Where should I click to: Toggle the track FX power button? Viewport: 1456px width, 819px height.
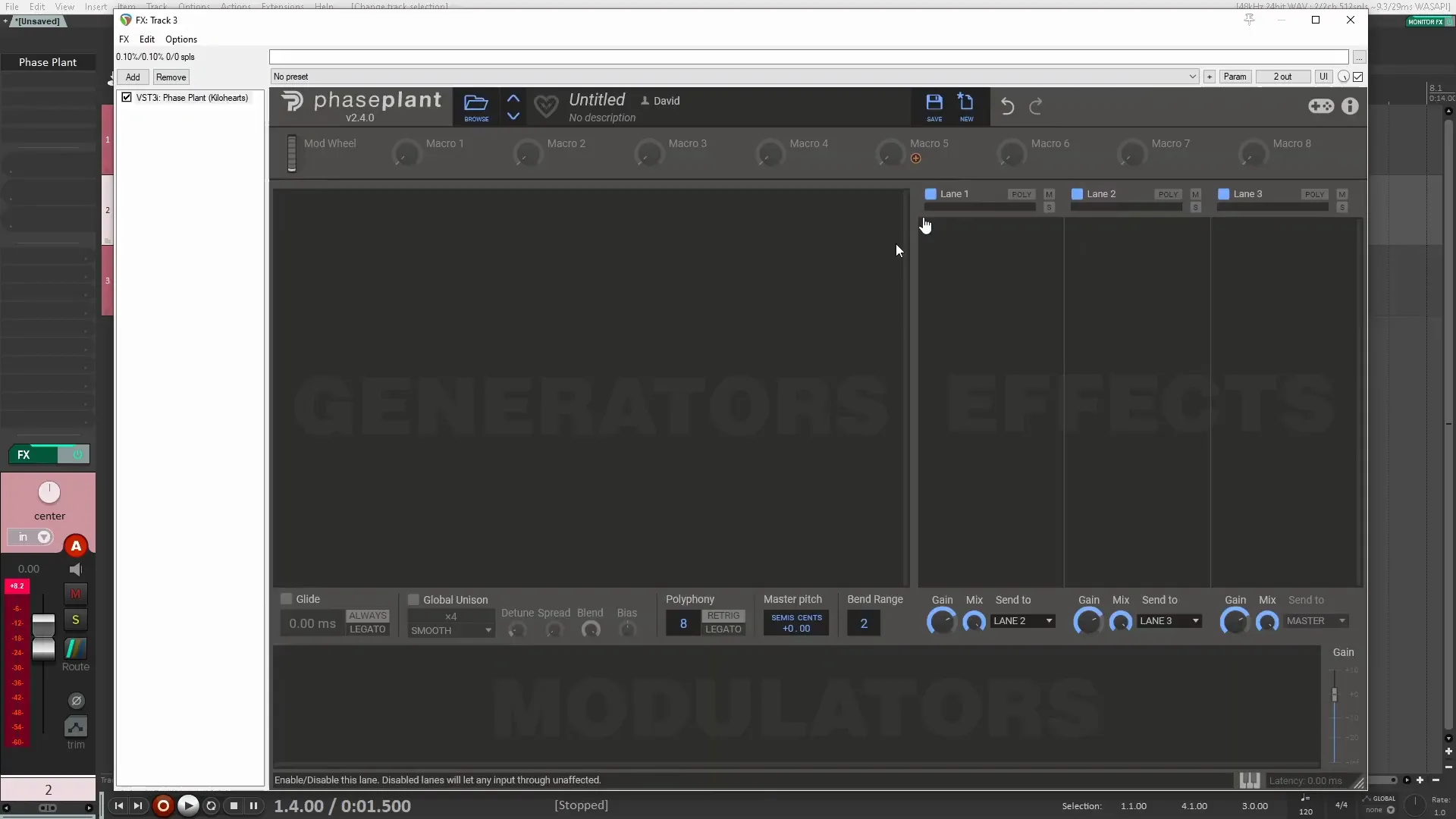pos(77,455)
